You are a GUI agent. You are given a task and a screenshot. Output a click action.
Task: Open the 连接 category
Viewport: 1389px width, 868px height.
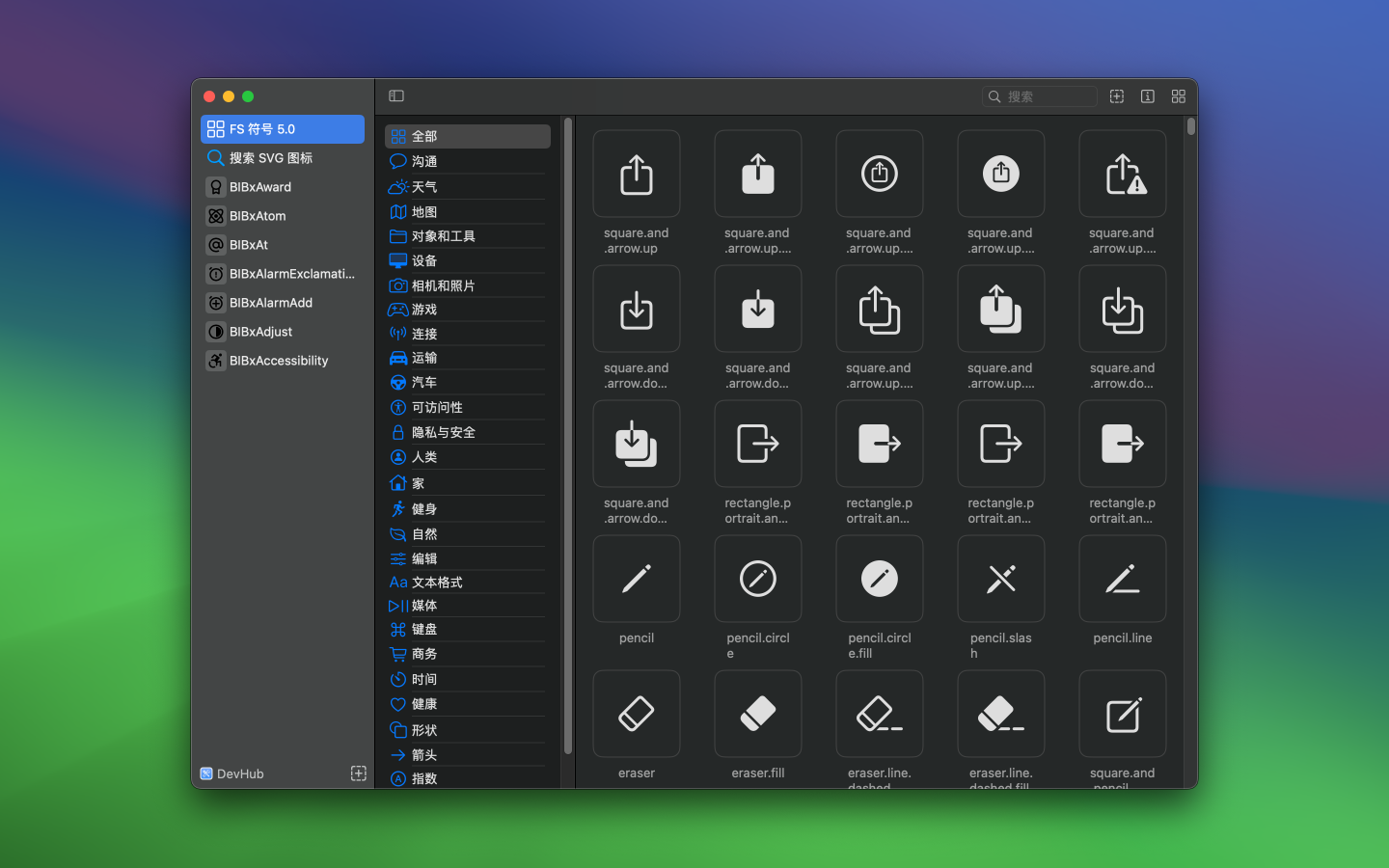[468, 334]
